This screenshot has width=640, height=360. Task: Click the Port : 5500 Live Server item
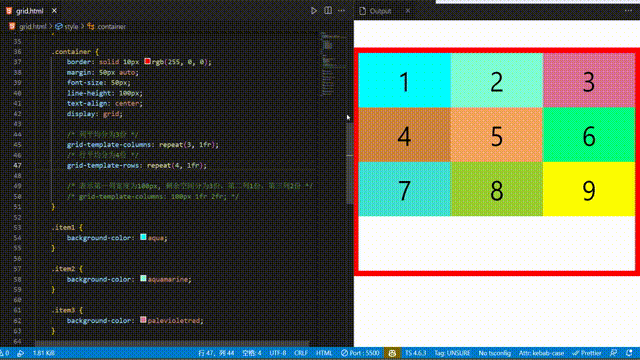pyautogui.click(x=360, y=353)
